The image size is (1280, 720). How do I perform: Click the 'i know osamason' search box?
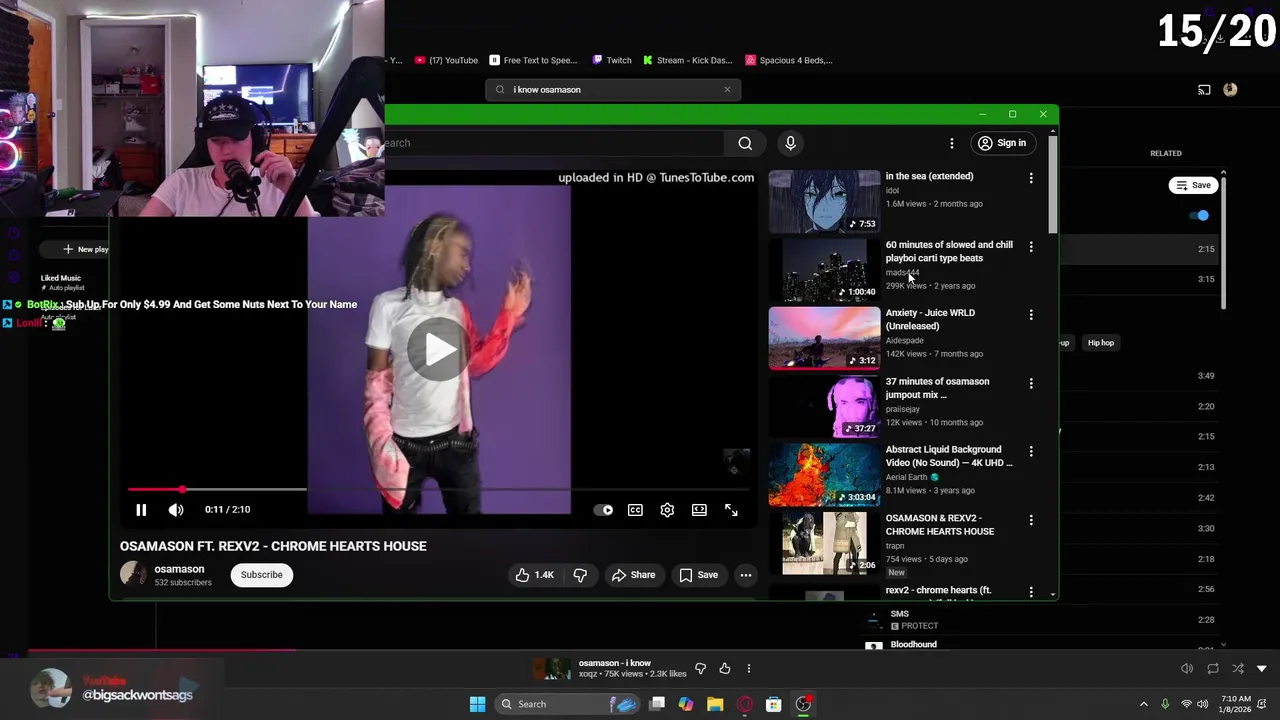[x=613, y=90]
